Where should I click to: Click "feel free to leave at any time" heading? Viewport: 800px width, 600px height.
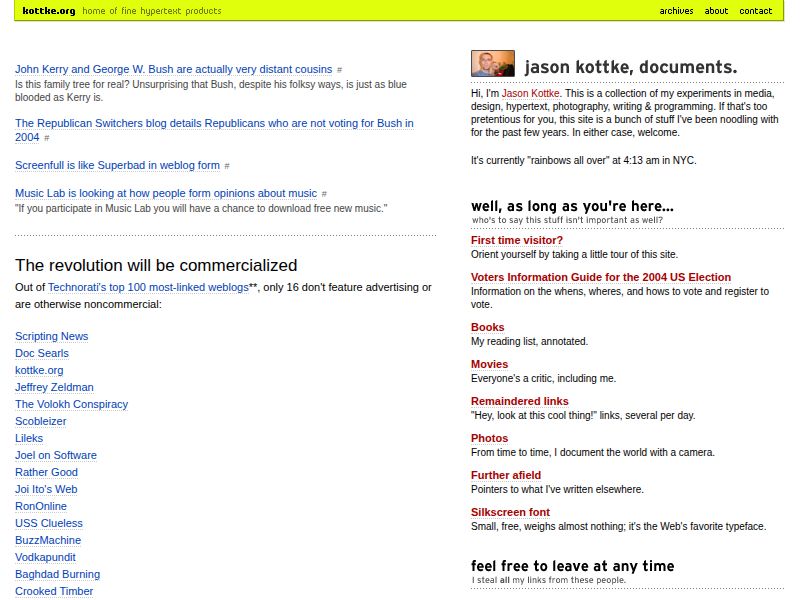click(572, 566)
